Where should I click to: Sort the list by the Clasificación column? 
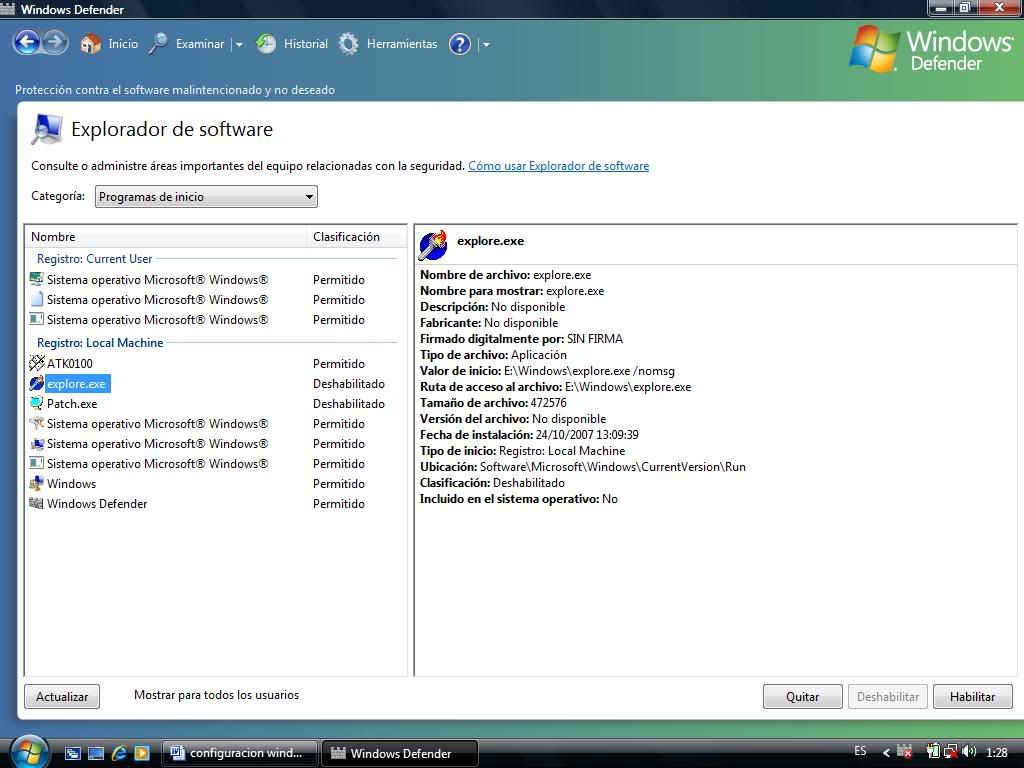(x=357, y=237)
